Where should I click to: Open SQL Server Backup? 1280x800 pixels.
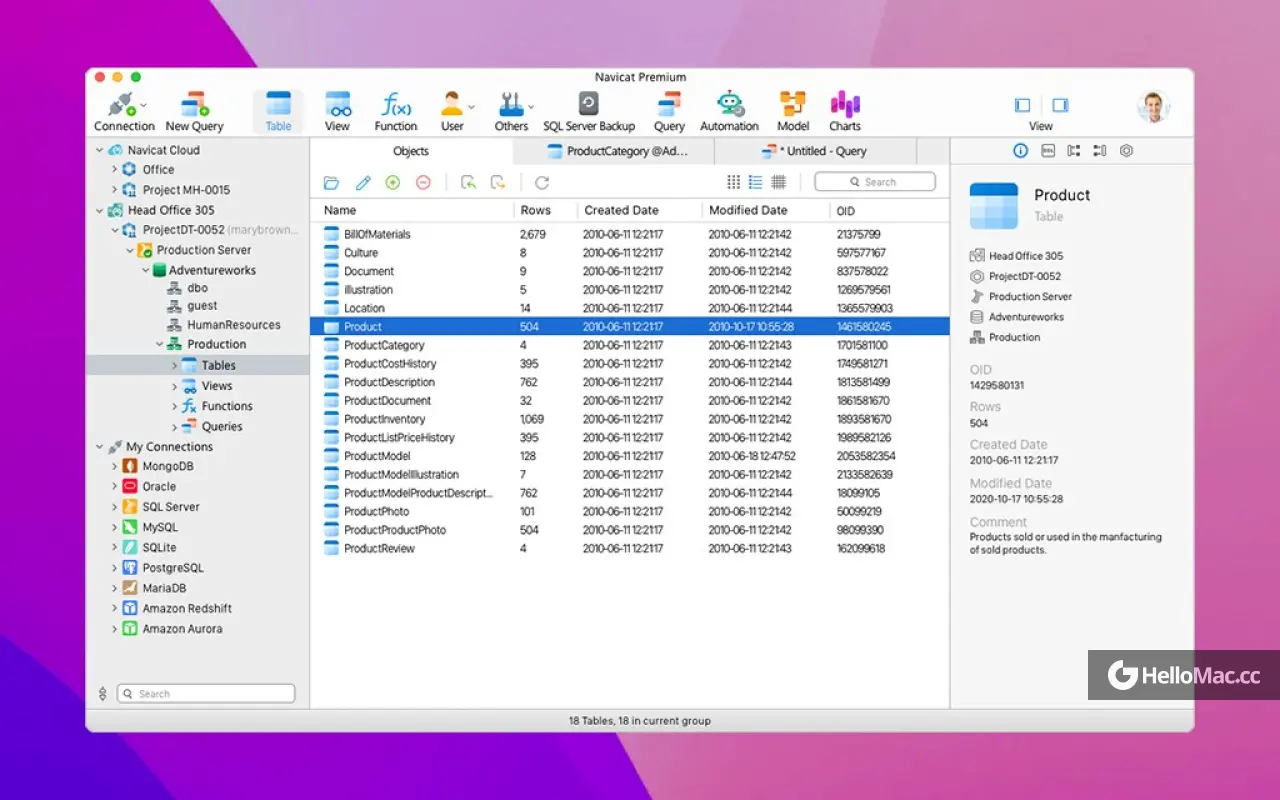tap(589, 111)
